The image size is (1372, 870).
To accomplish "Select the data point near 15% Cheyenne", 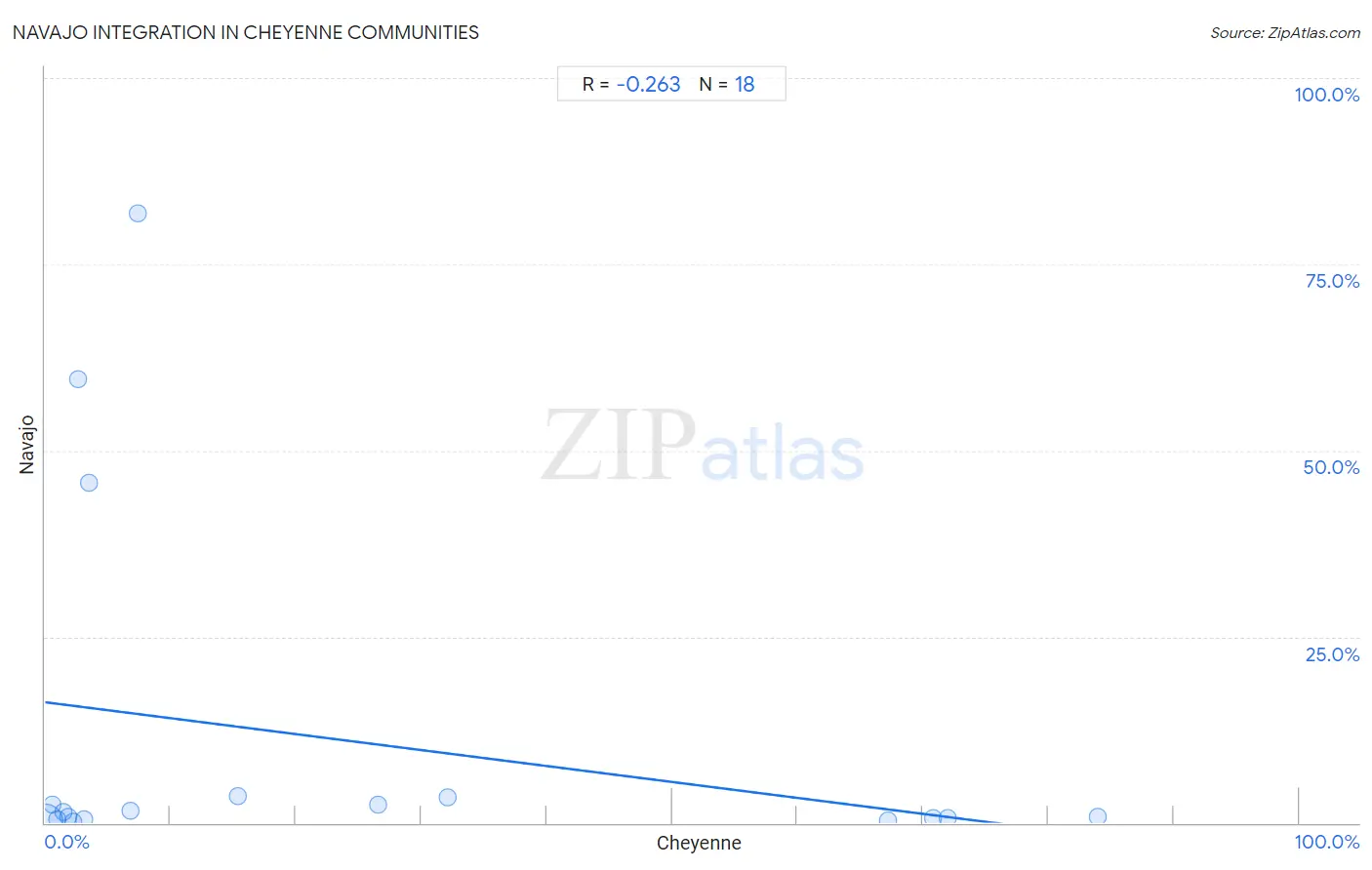I will (238, 797).
